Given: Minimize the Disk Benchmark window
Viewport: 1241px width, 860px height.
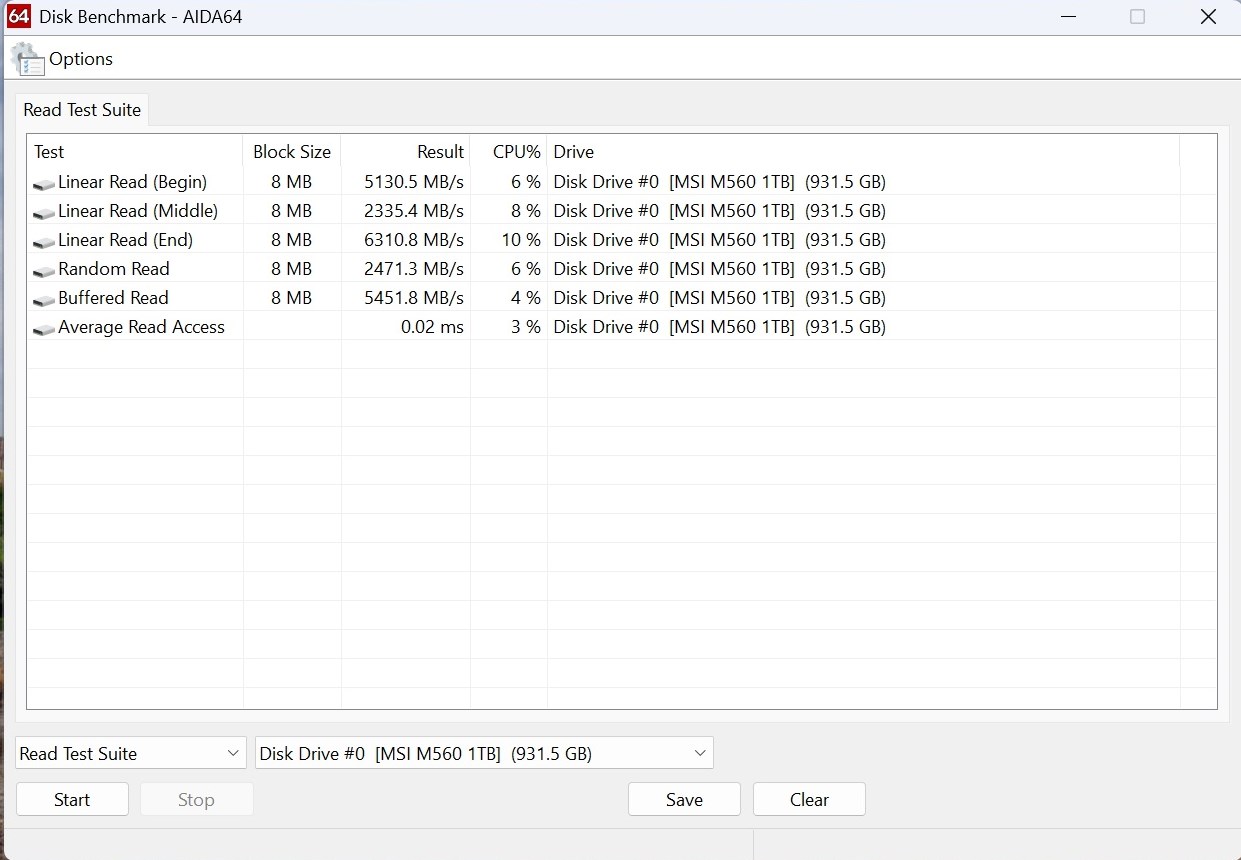Looking at the screenshot, I should click(x=1067, y=17).
